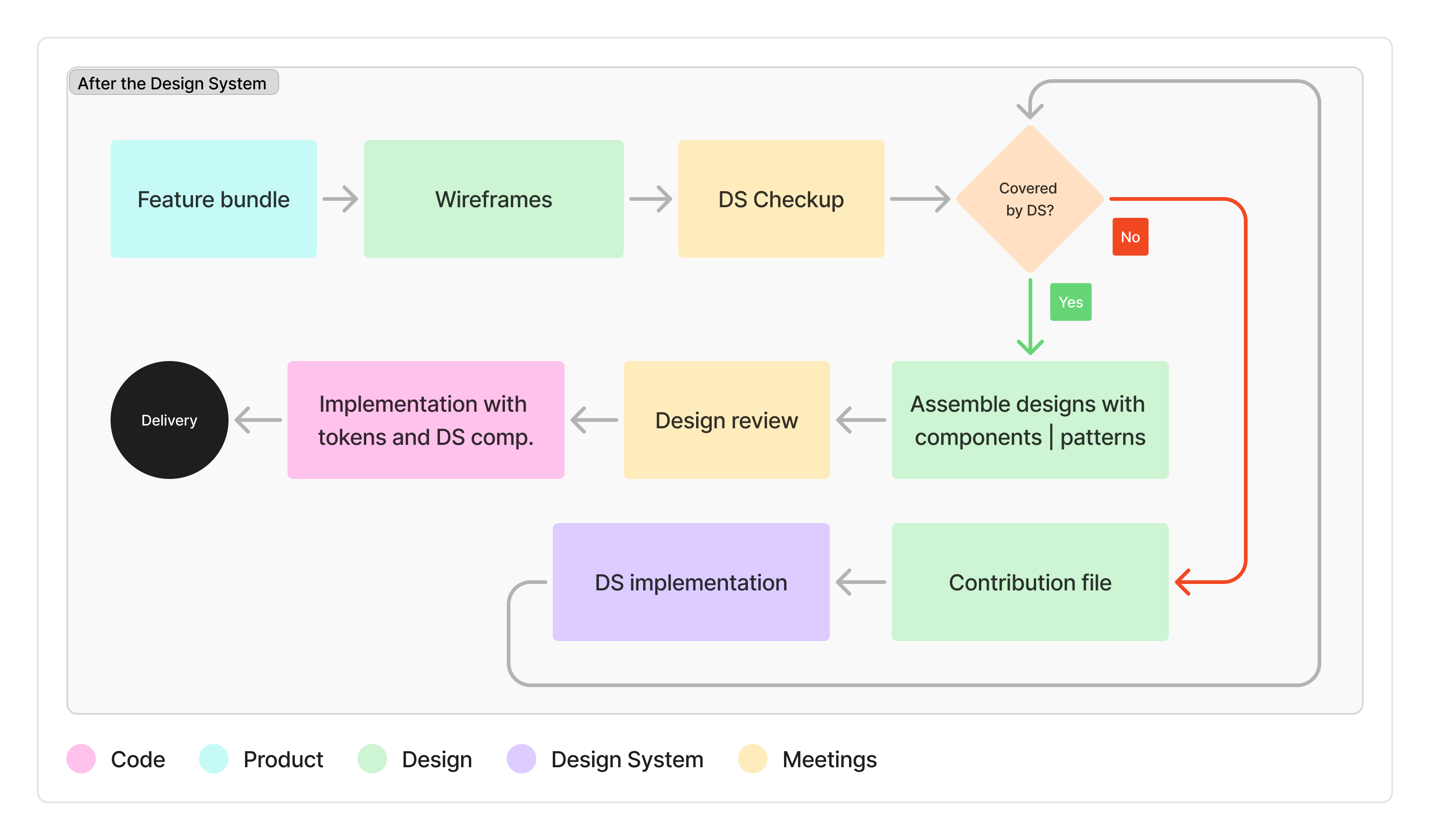Image resolution: width=1430 pixels, height=840 pixels.
Task: Click the green Design legend swatch
Action: tap(372, 759)
